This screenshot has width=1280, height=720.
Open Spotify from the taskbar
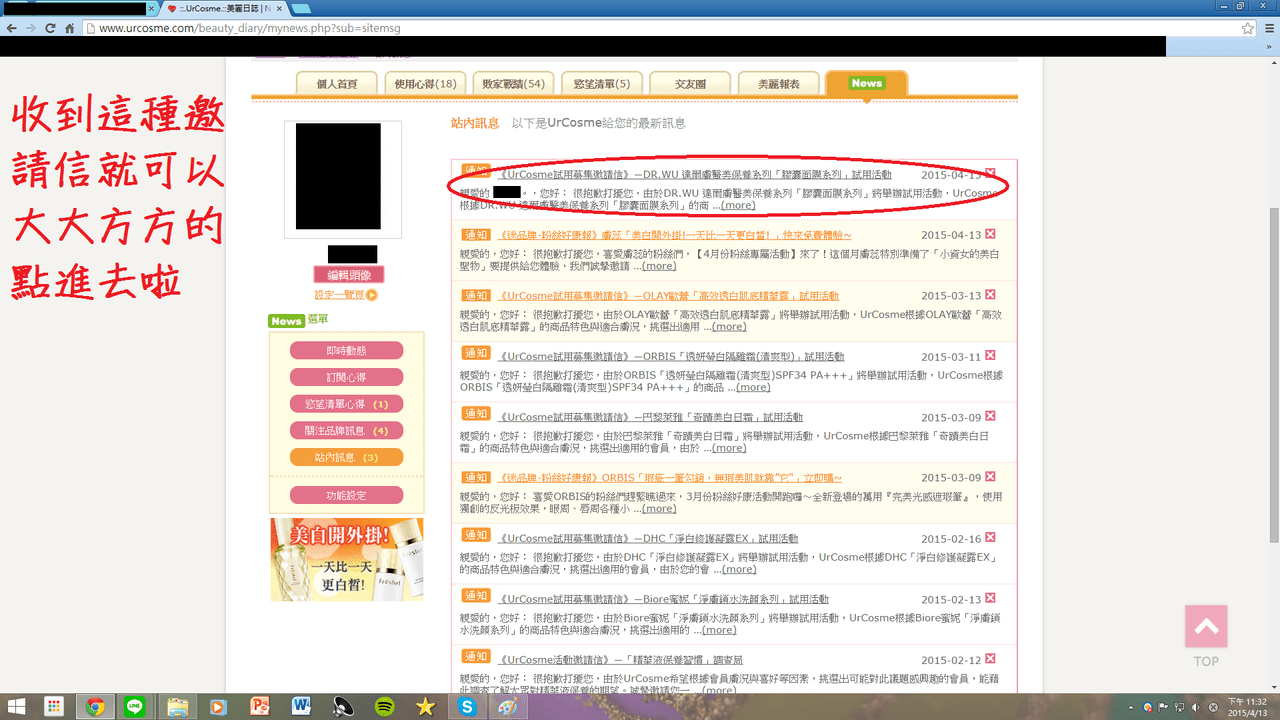pos(384,706)
